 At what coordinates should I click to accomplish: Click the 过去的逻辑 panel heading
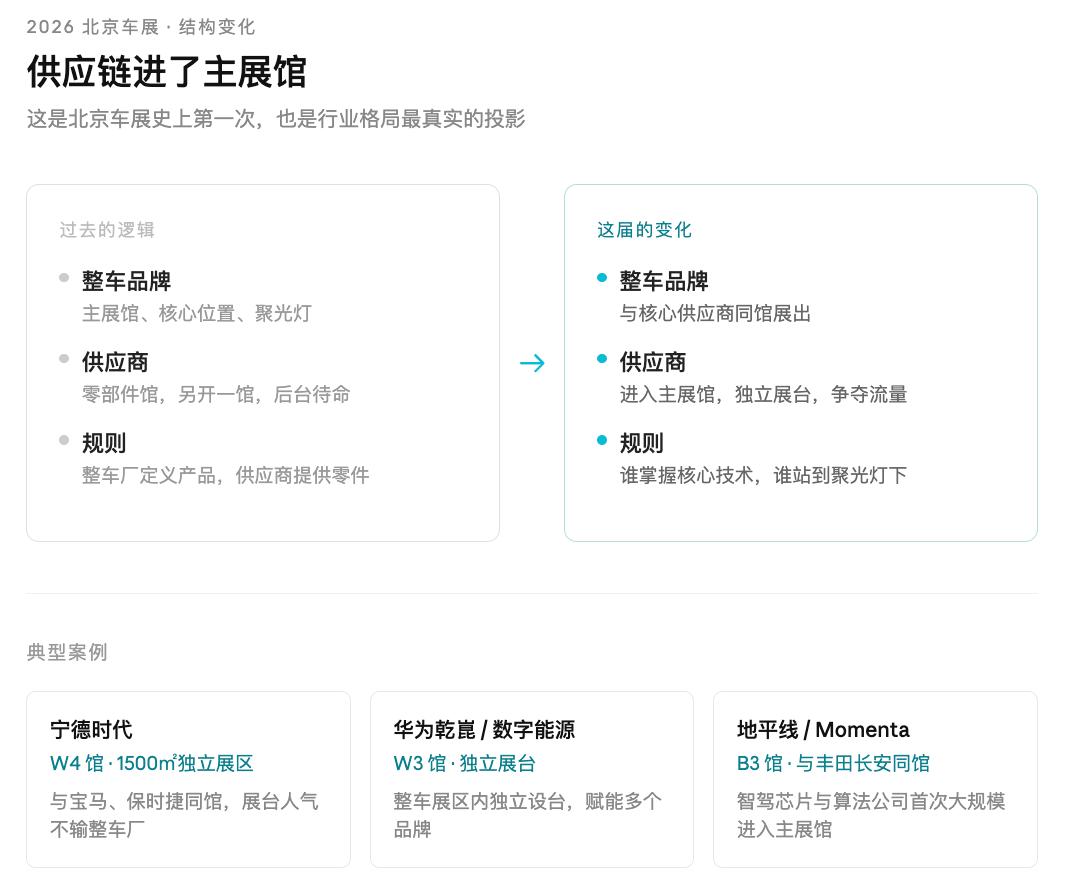(107, 230)
